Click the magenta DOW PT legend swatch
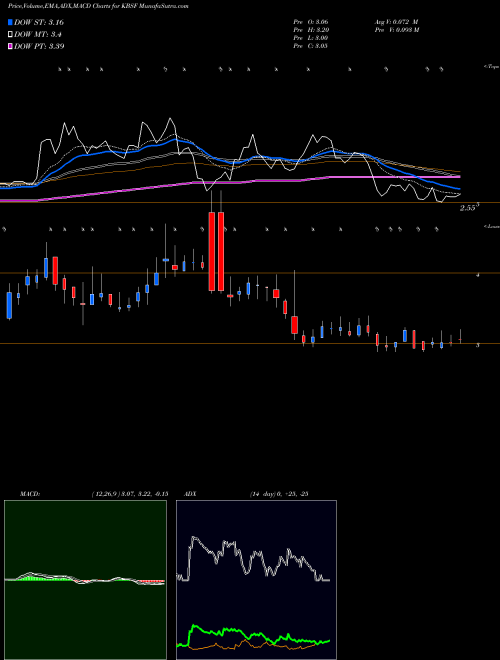This screenshot has height=660, width=500. [10, 46]
